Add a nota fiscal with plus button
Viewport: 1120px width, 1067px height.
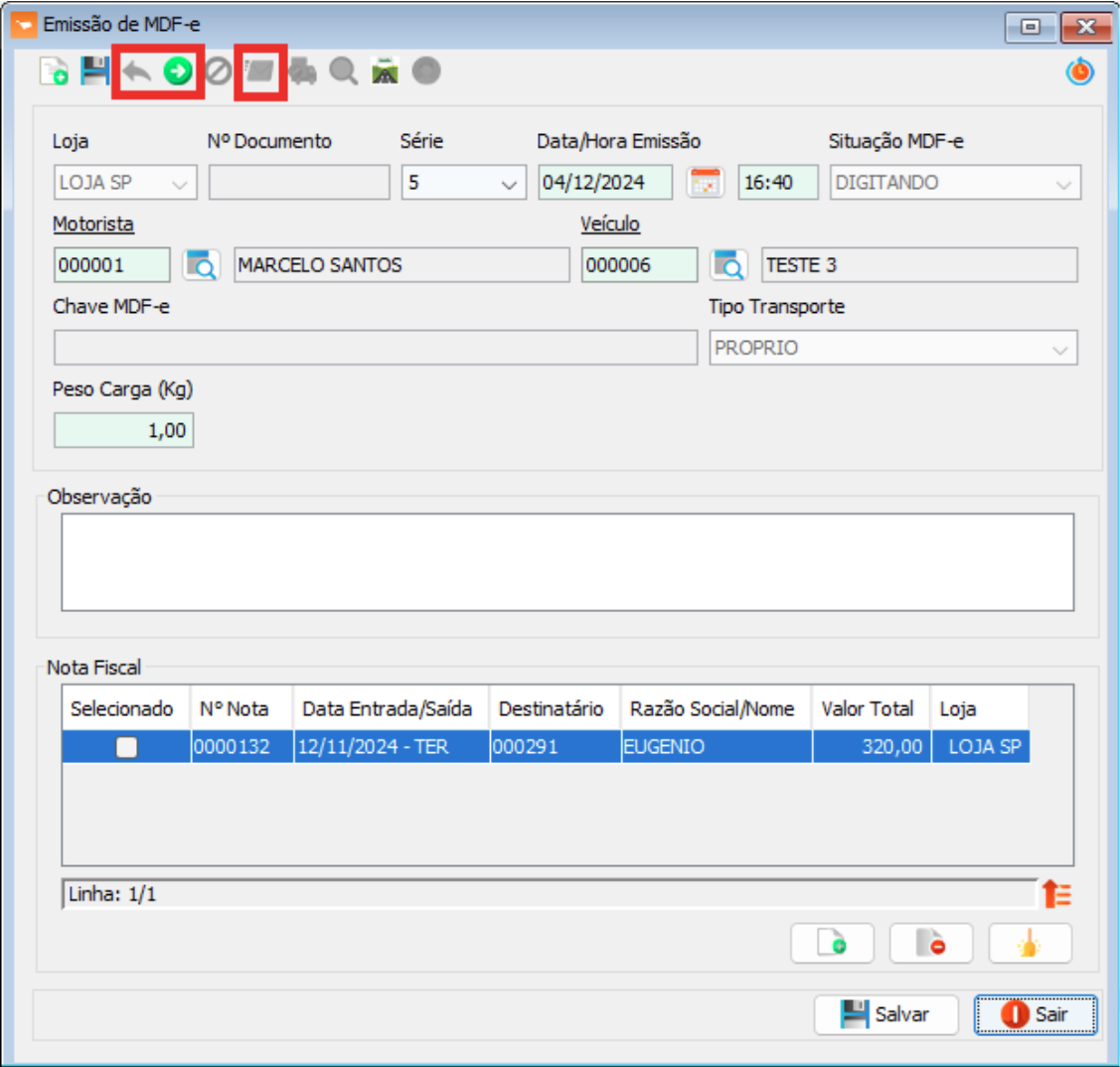[x=832, y=944]
